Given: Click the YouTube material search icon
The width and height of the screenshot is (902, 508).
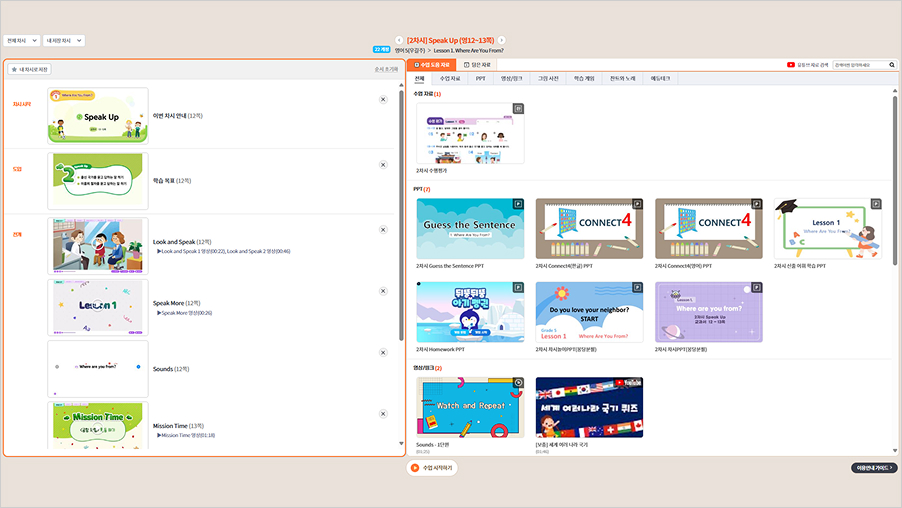Looking at the screenshot, I should pyautogui.click(x=791, y=65).
